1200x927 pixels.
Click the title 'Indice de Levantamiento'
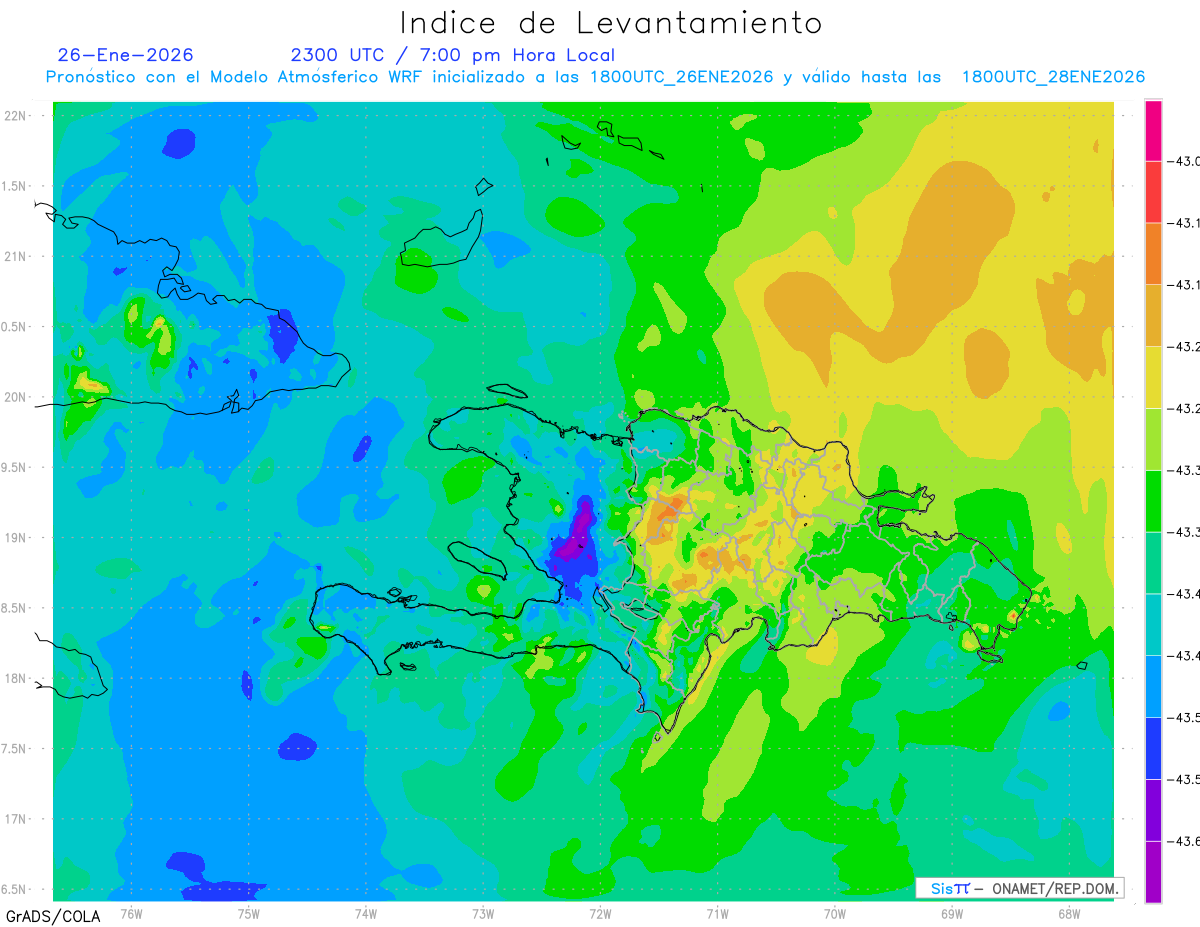point(611,22)
